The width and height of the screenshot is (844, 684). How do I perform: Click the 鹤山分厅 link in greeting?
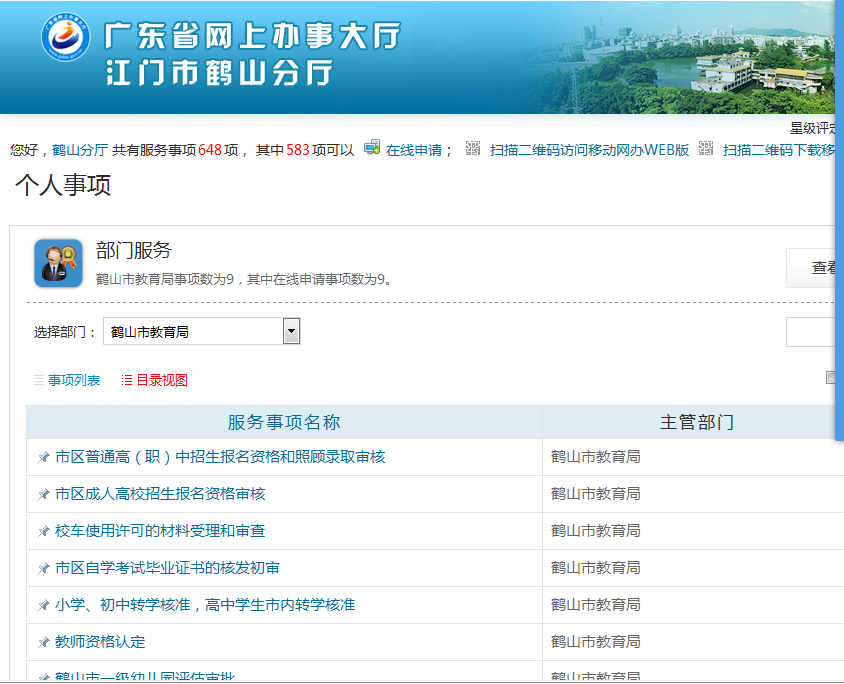coord(80,150)
